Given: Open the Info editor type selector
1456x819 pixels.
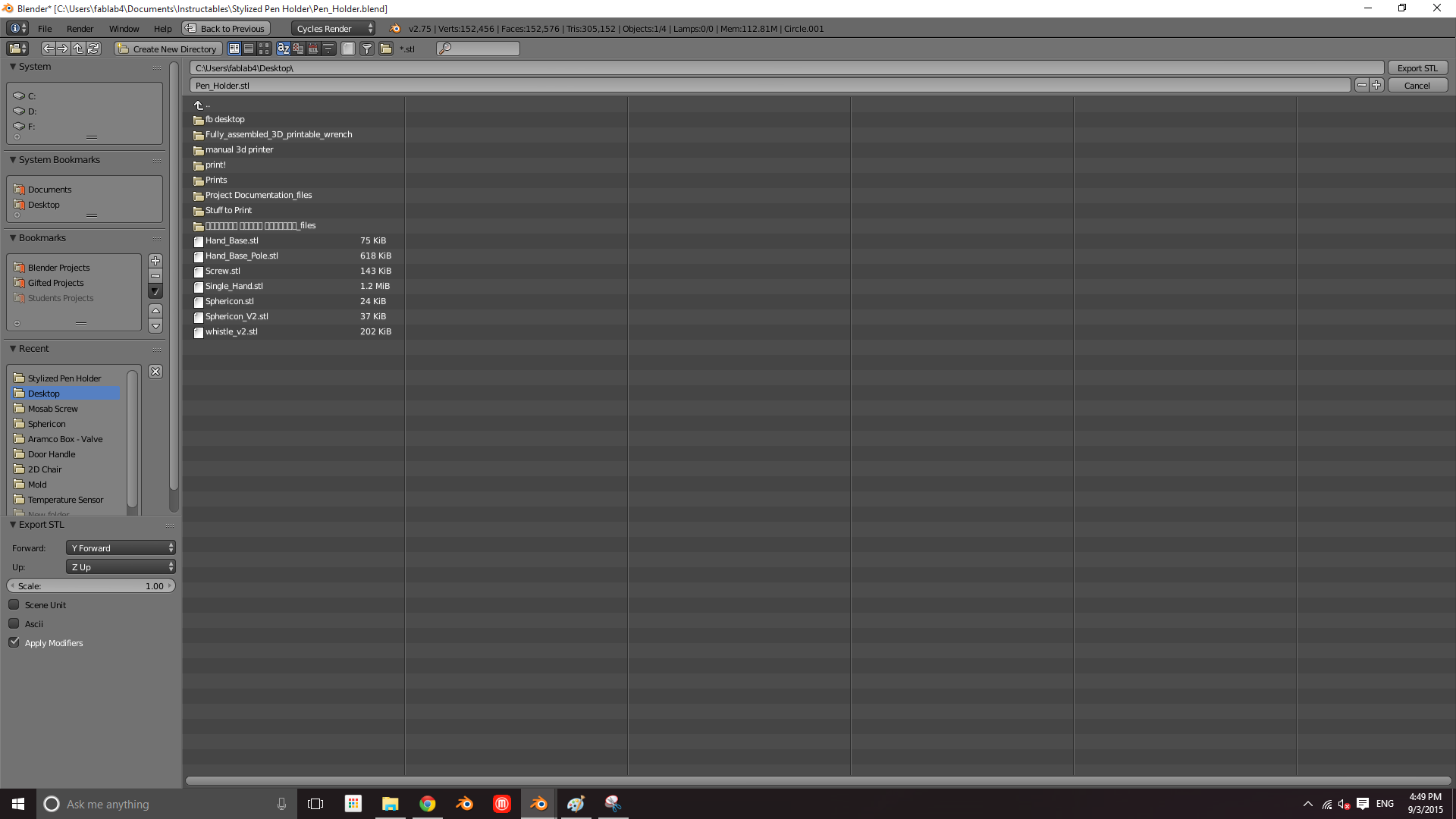Looking at the screenshot, I should click(x=17, y=28).
